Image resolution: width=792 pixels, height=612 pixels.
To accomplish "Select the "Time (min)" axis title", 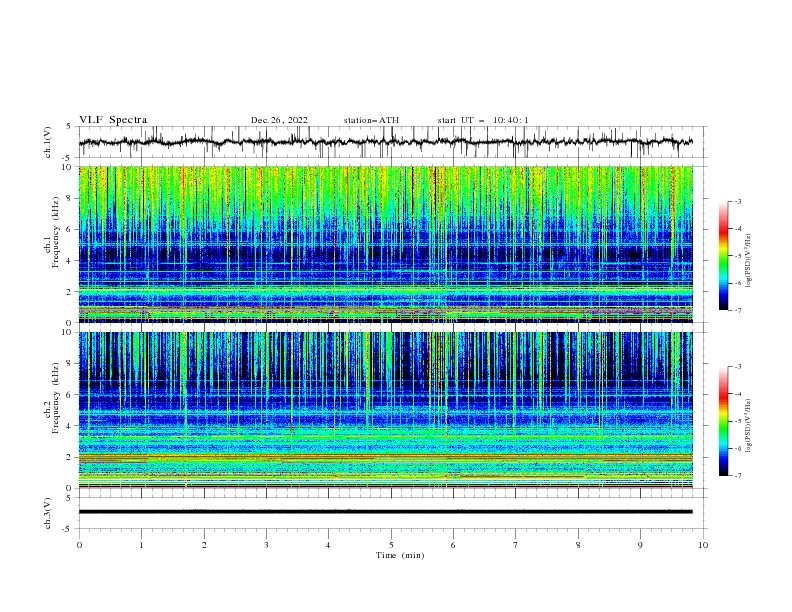I will point(400,555).
